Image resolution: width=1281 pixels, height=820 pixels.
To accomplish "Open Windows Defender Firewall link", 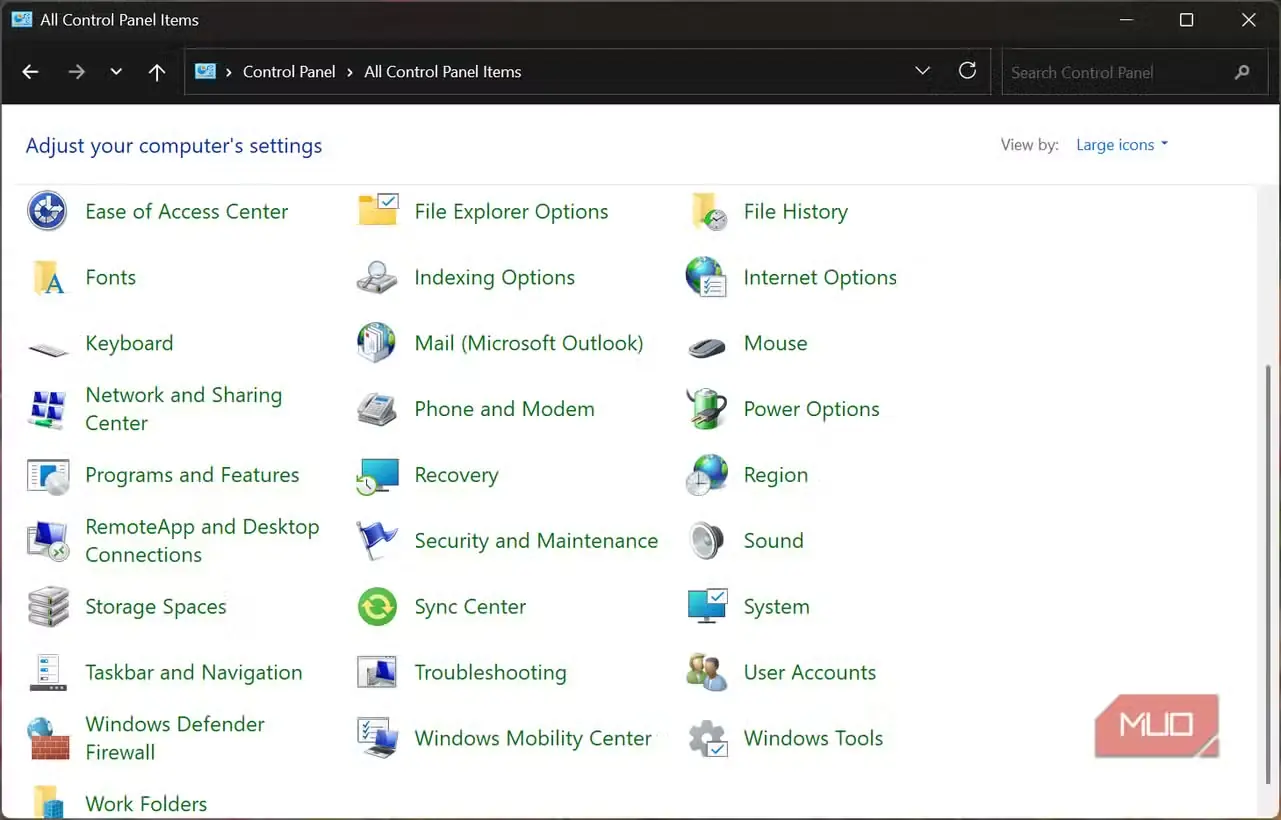I will 175,738.
